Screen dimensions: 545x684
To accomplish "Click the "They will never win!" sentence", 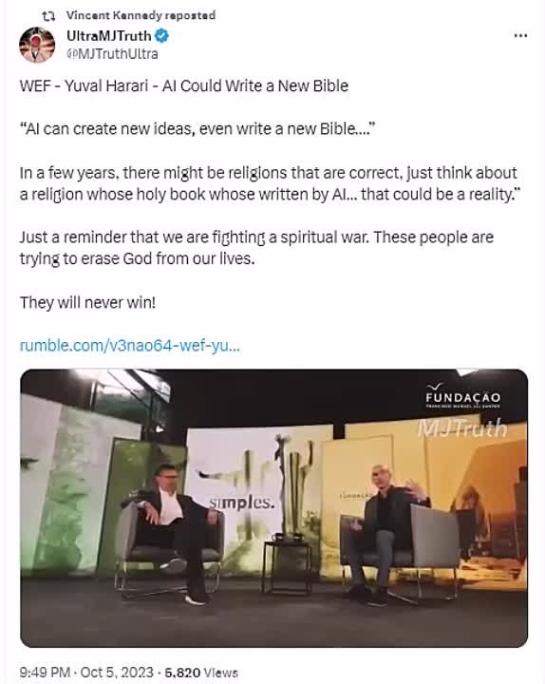I will pyautogui.click(x=88, y=302).
